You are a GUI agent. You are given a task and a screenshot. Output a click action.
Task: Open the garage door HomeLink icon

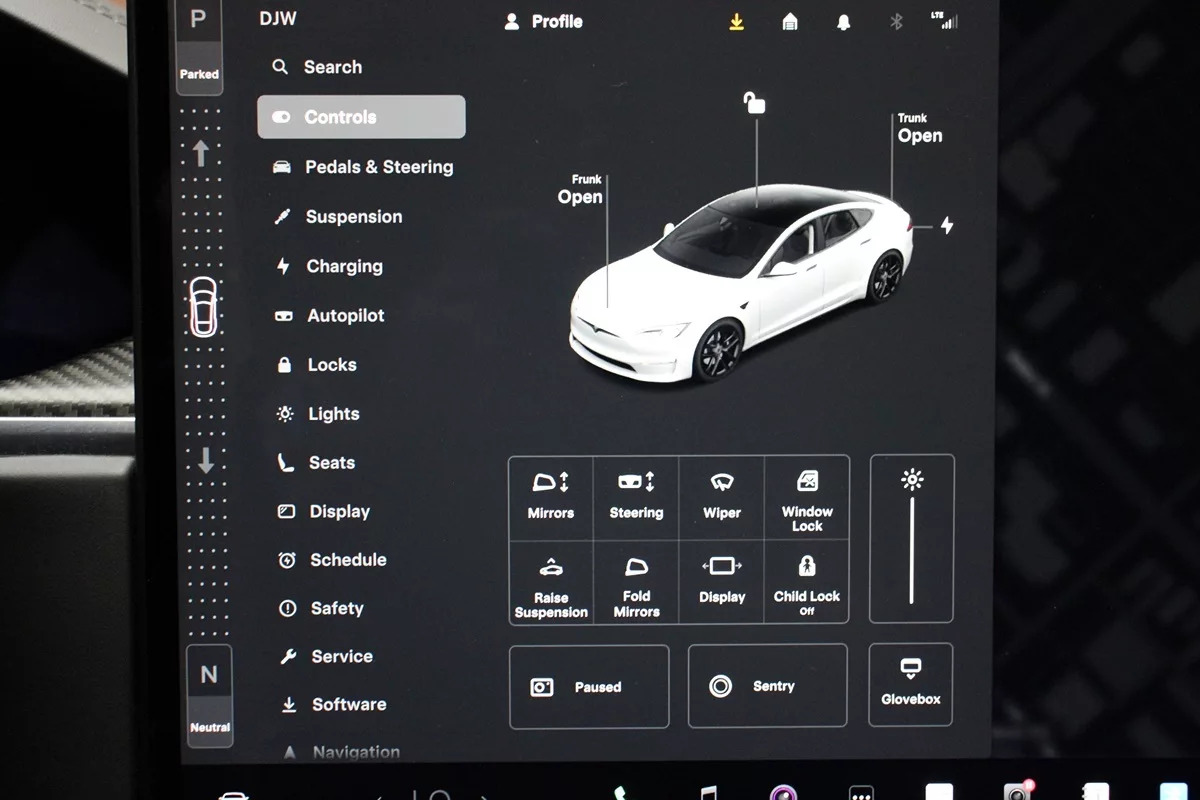click(790, 22)
